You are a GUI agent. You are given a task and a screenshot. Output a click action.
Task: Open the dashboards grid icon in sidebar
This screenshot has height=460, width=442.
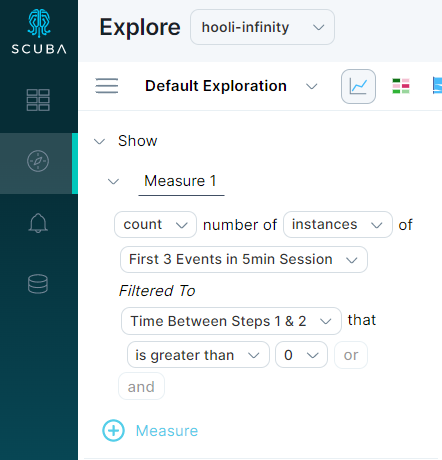pyautogui.click(x=38, y=100)
